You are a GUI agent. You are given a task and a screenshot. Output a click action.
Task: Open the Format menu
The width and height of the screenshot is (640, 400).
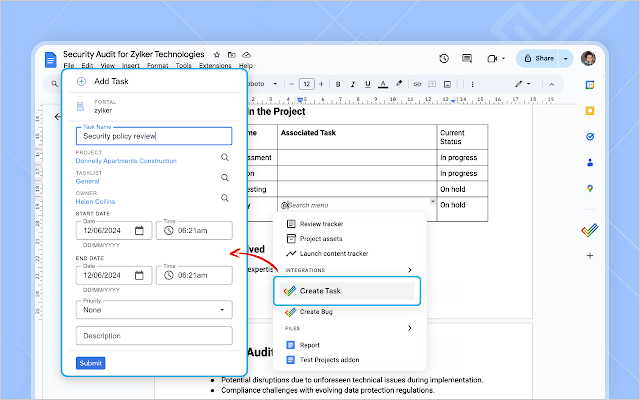158,66
